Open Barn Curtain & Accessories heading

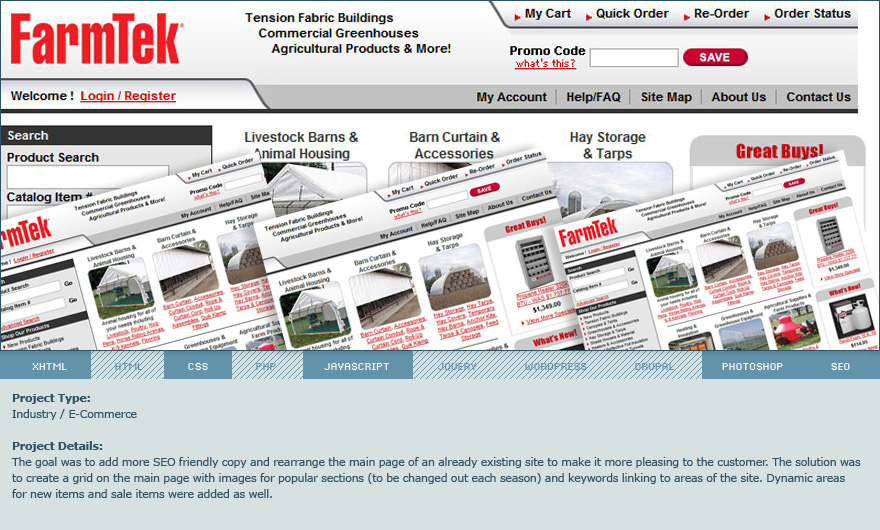(x=454, y=145)
